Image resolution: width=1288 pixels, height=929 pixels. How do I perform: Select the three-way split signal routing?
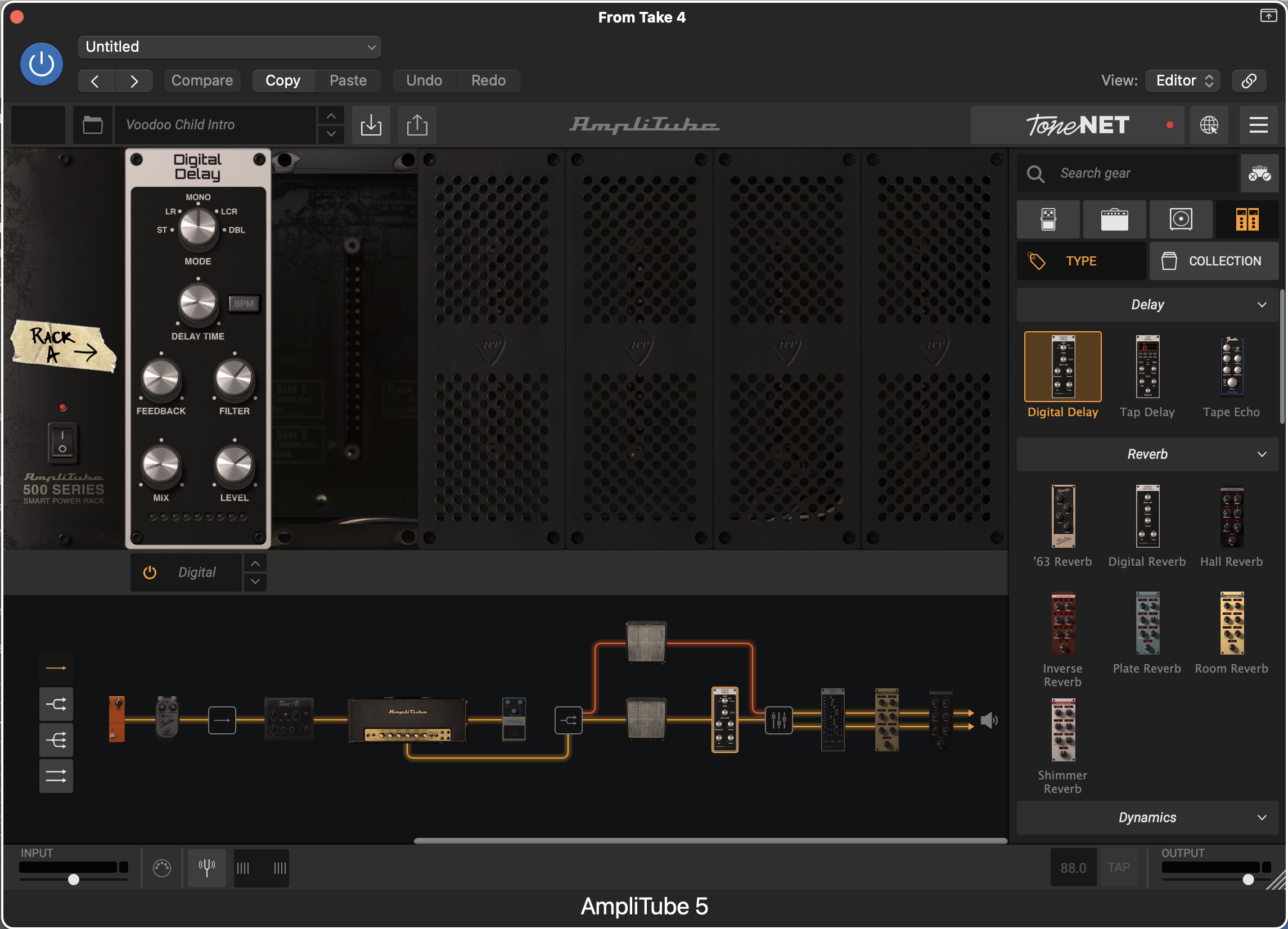point(56,741)
